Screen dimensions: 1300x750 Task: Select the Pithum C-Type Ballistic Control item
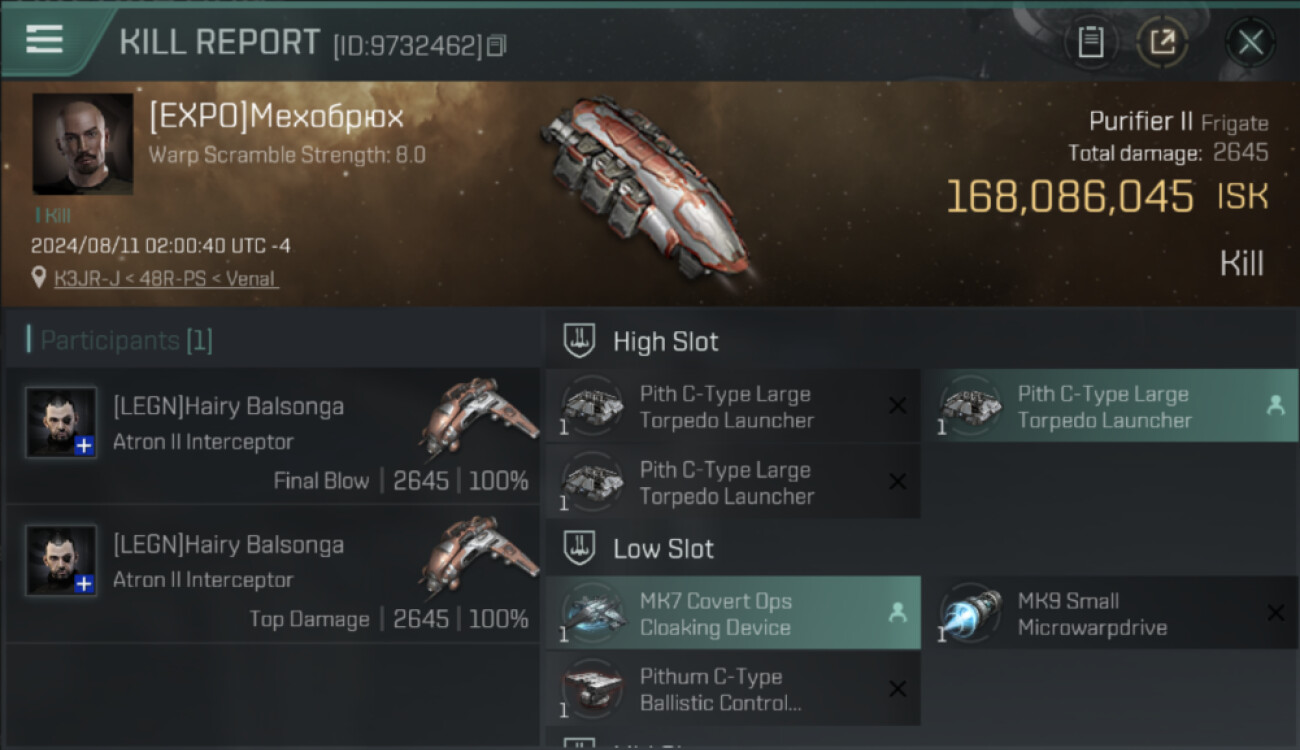[732, 689]
